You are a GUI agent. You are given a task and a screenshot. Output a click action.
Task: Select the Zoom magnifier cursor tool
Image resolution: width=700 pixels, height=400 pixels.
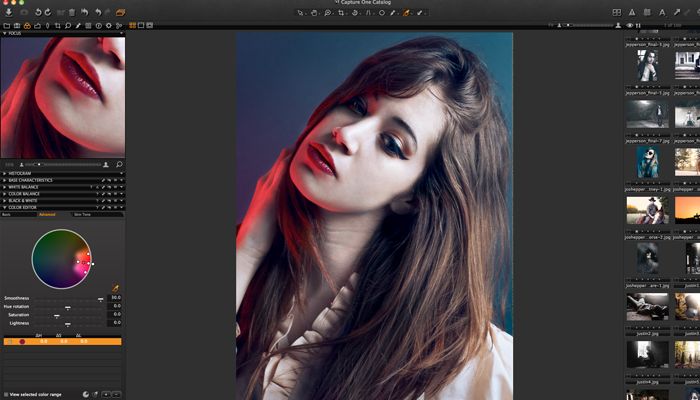328,13
